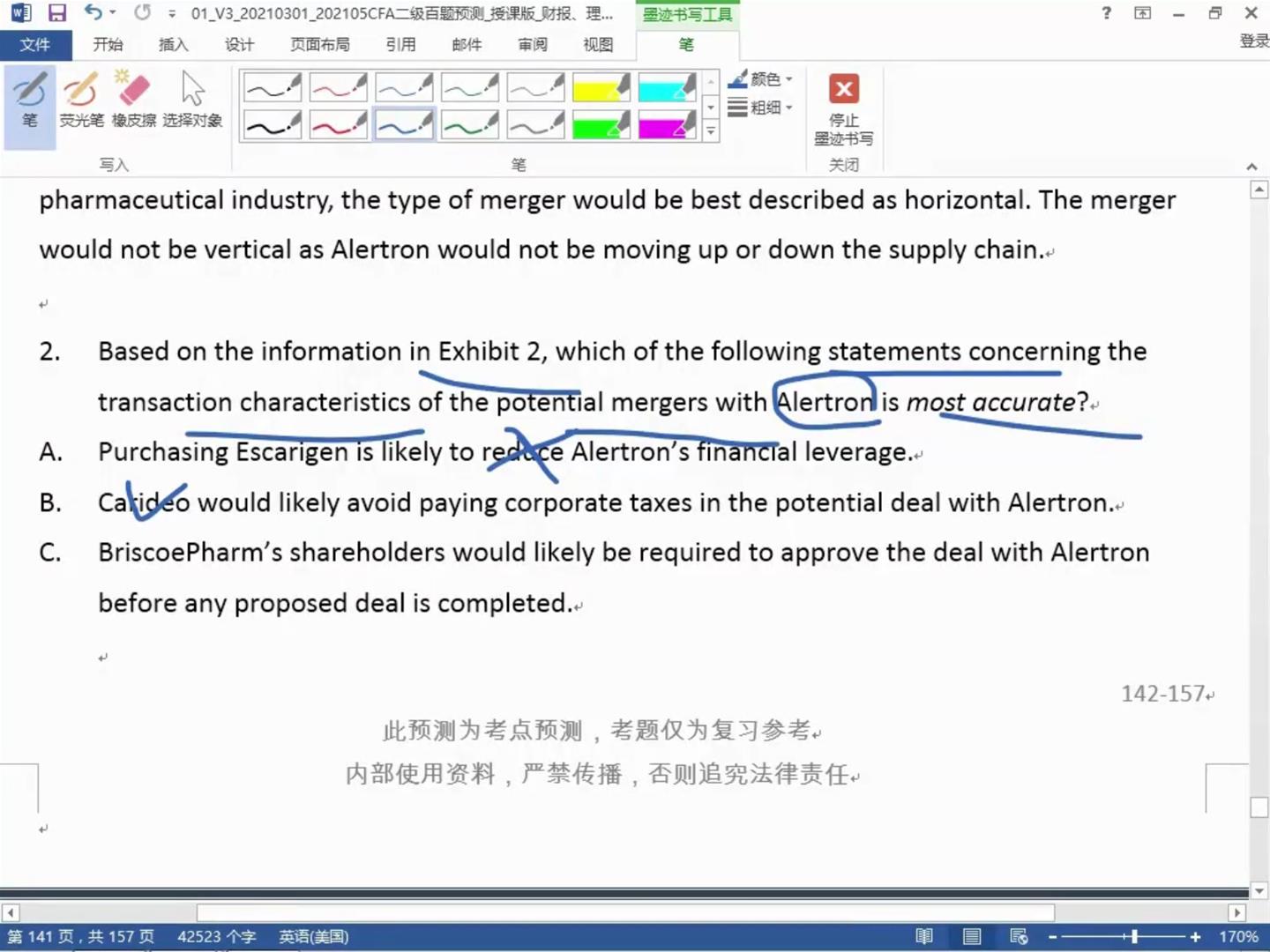Switch to Read Mode view
The width and height of the screenshot is (1270, 952).
(x=924, y=936)
